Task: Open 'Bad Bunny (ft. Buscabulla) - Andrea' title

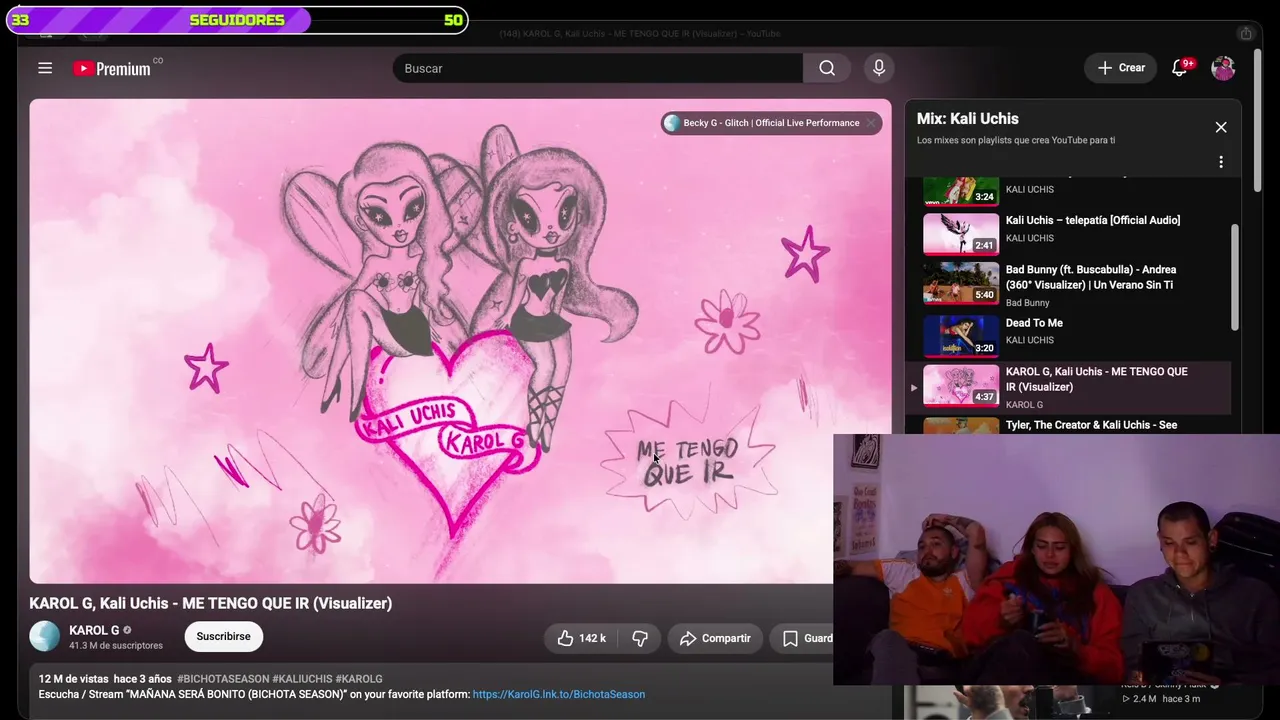Action: point(1091,277)
